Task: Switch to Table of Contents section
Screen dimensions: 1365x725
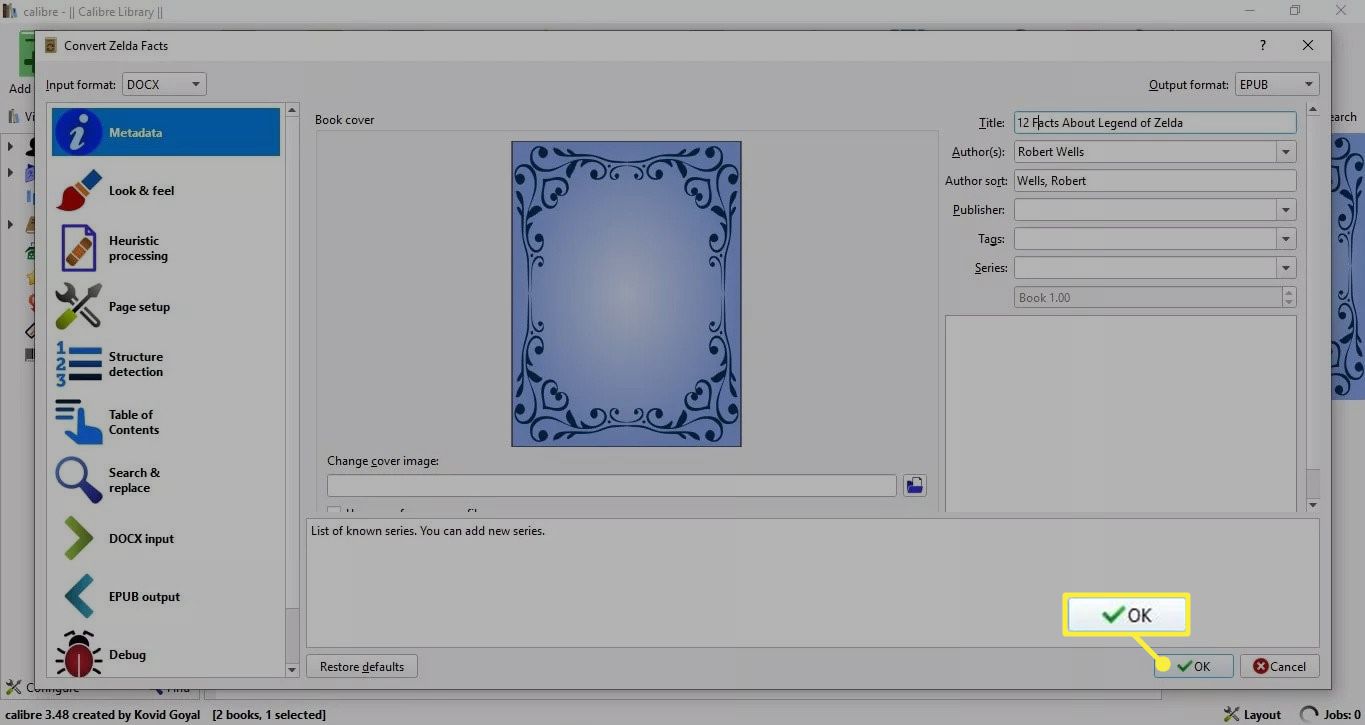Action: tap(166, 422)
